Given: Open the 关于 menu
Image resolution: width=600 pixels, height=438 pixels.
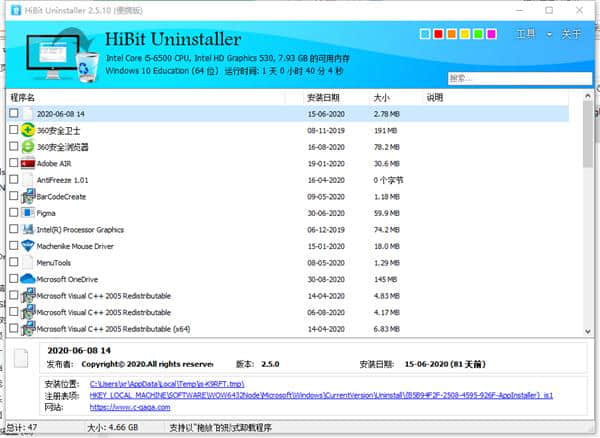Looking at the screenshot, I should [x=571, y=34].
